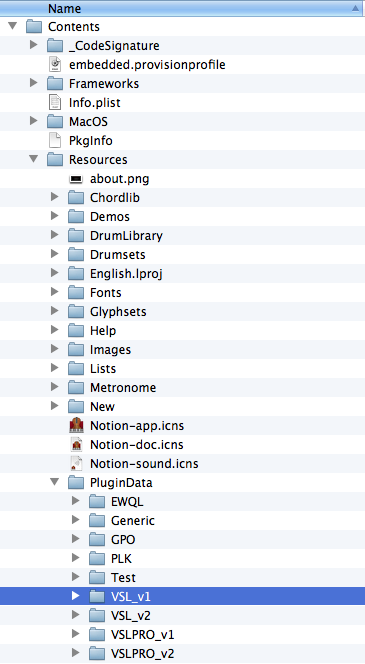Image resolution: width=365 pixels, height=664 pixels.
Task: Select the file name PkgInfo
Action: pos(91,141)
